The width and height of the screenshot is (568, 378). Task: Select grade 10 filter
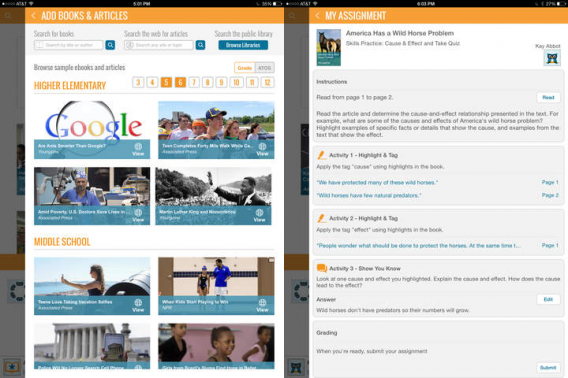pyautogui.click(x=236, y=82)
